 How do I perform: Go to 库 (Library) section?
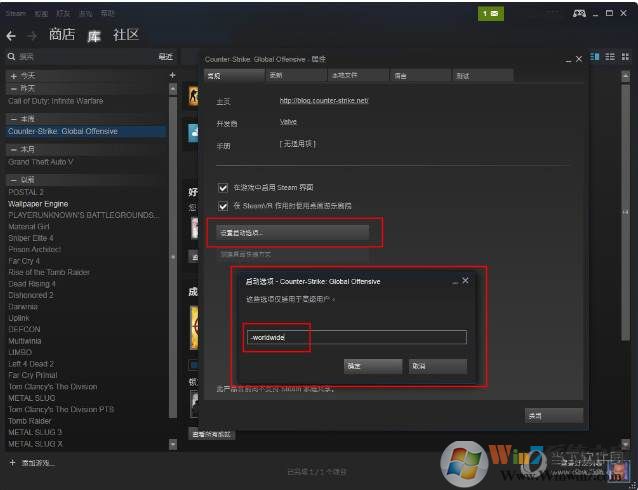click(x=94, y=36)
